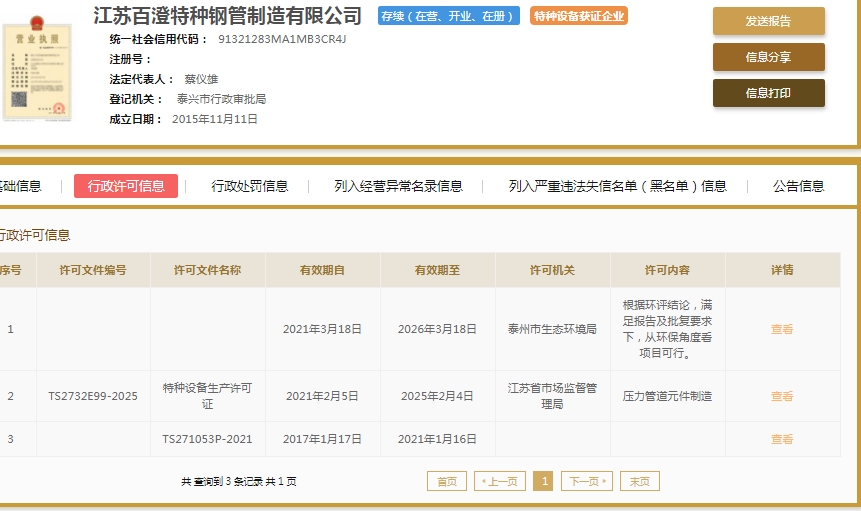Click the 信息分享 button

pyautogui.click(x=769, y=57)
